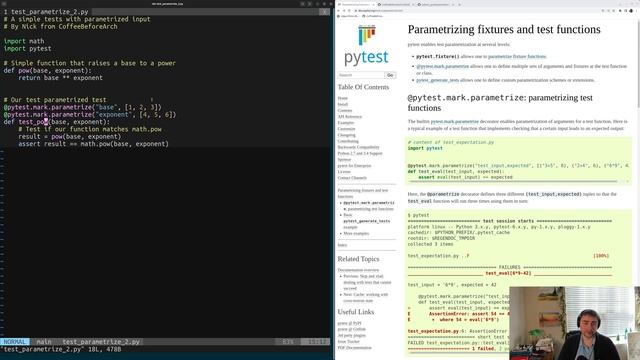The image size is (640, 360).
Task: Open Contents link in sidebar
Action: click(x=344, y=110)
